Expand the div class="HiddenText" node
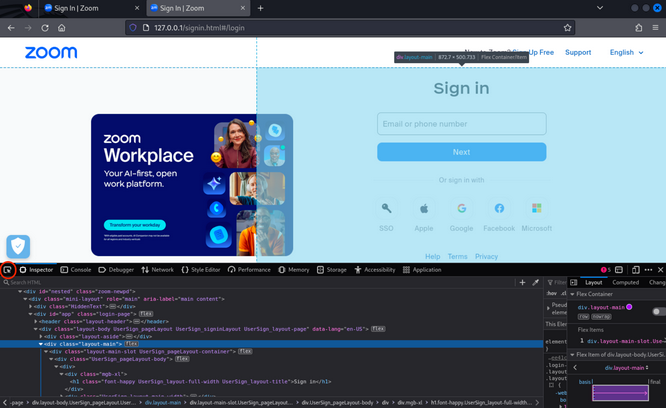 click(31, 307)
